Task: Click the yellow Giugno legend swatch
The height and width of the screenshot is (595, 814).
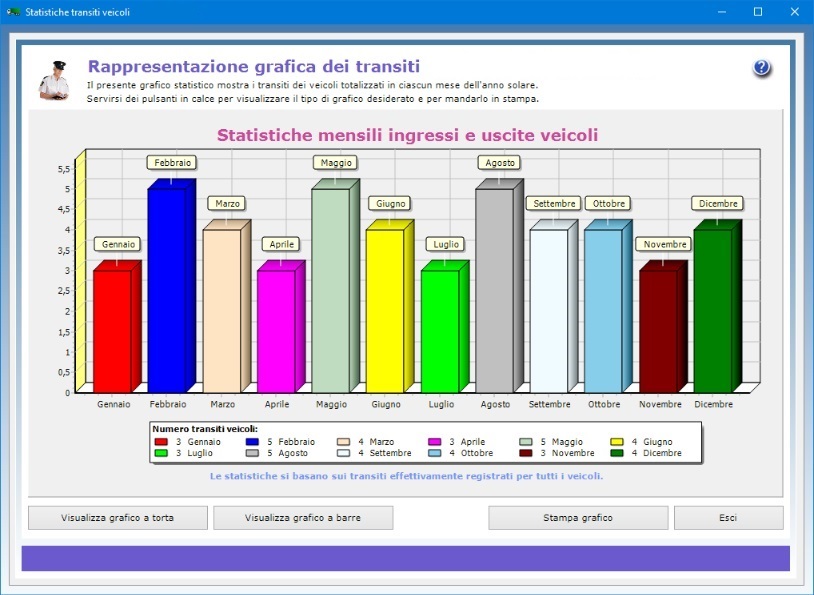Action: coord(617,442)
